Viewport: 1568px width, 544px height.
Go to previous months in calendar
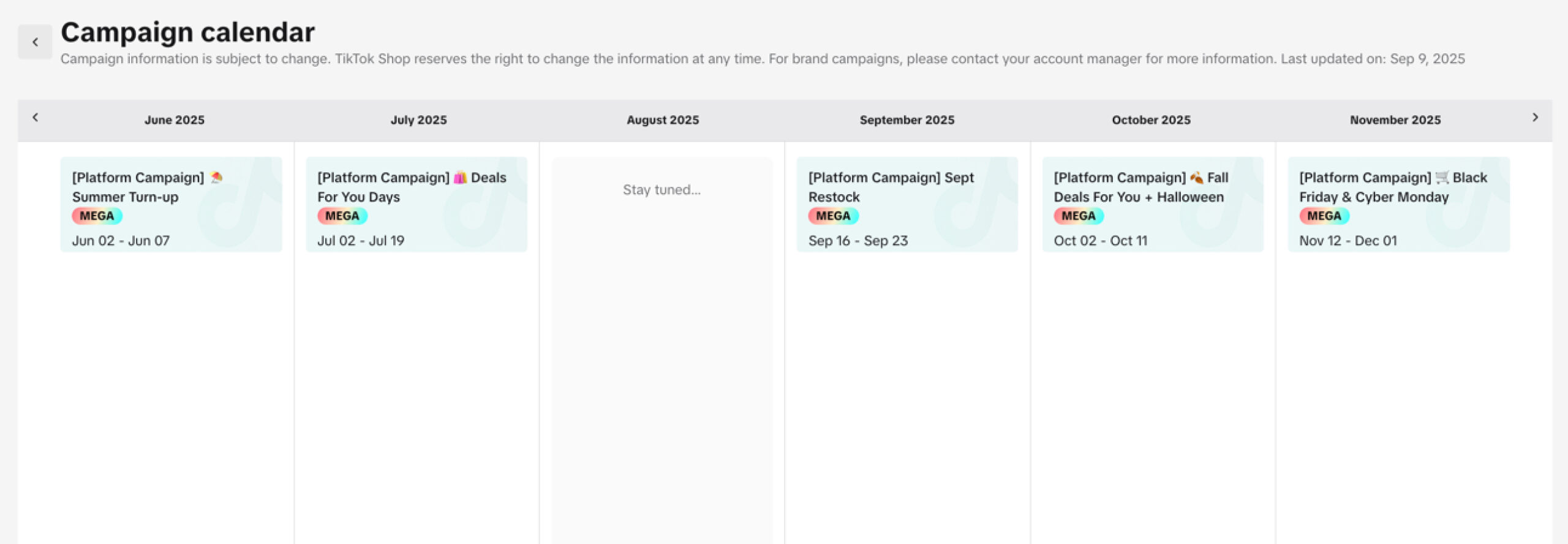point(36,118)
